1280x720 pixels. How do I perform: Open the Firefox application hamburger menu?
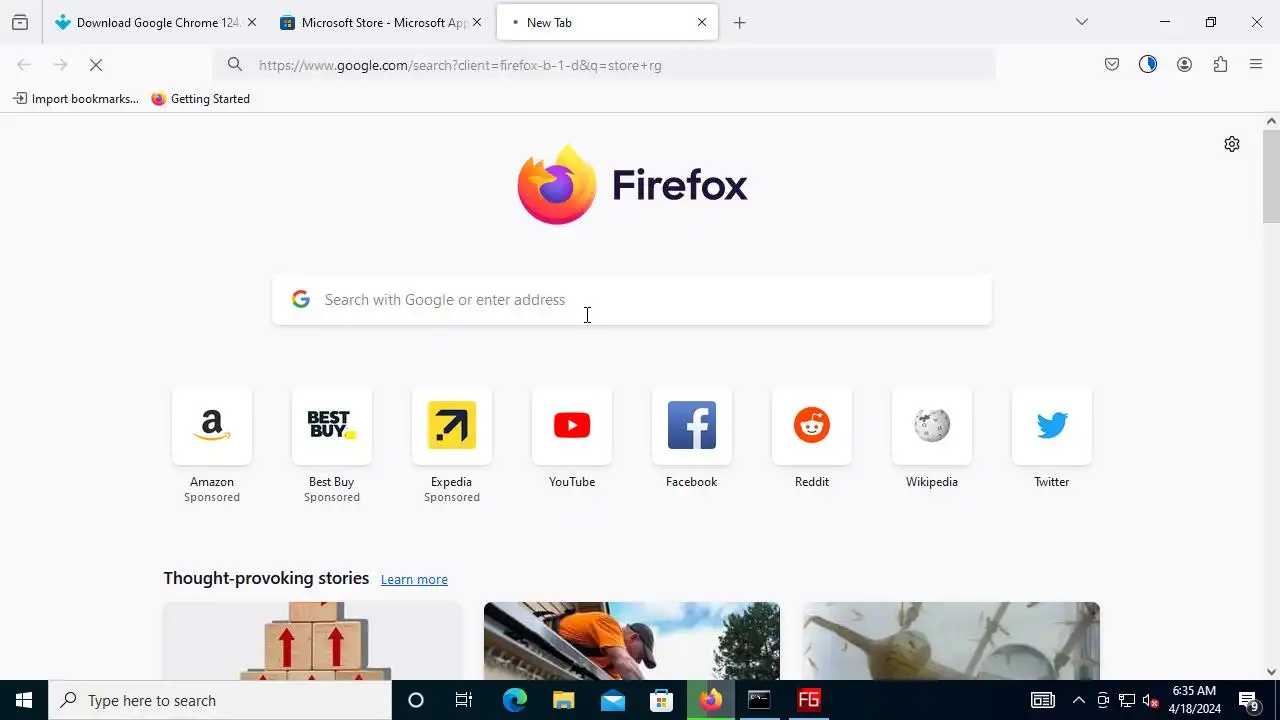pyautogui.click(x=1256, y=65)
